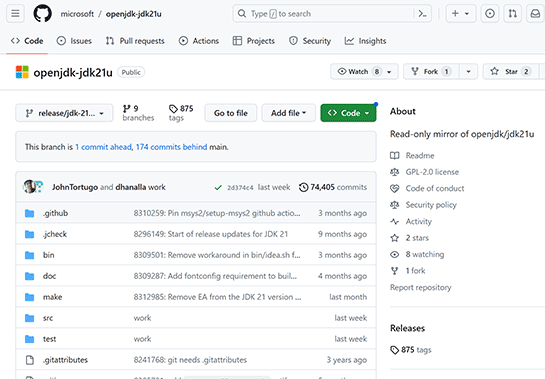Open the 875 tags link beside branches
545x379 pixels.
tap(181, 113)
